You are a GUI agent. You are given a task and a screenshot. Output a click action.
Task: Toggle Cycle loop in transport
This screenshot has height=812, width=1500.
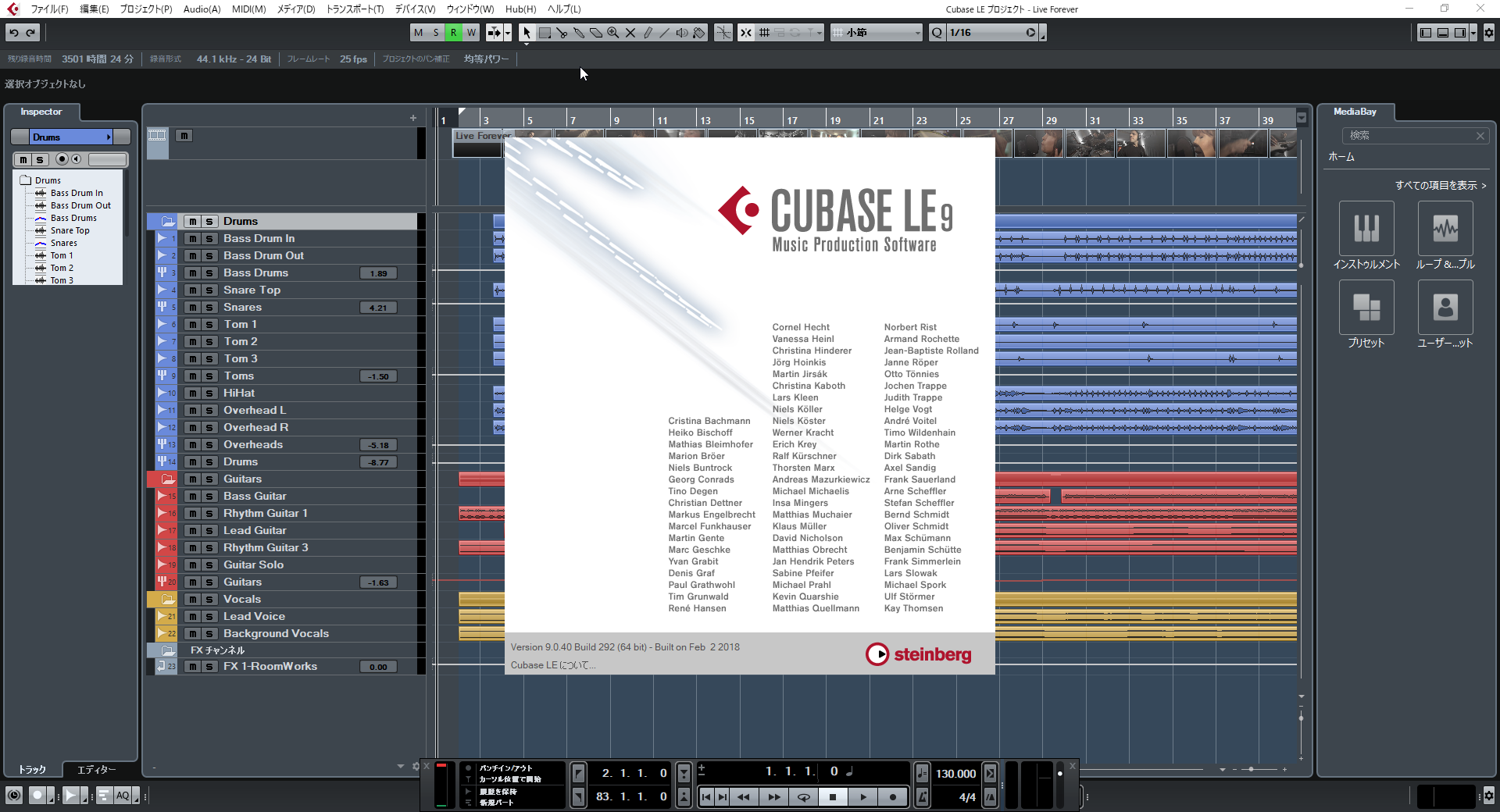click(803, 797)
